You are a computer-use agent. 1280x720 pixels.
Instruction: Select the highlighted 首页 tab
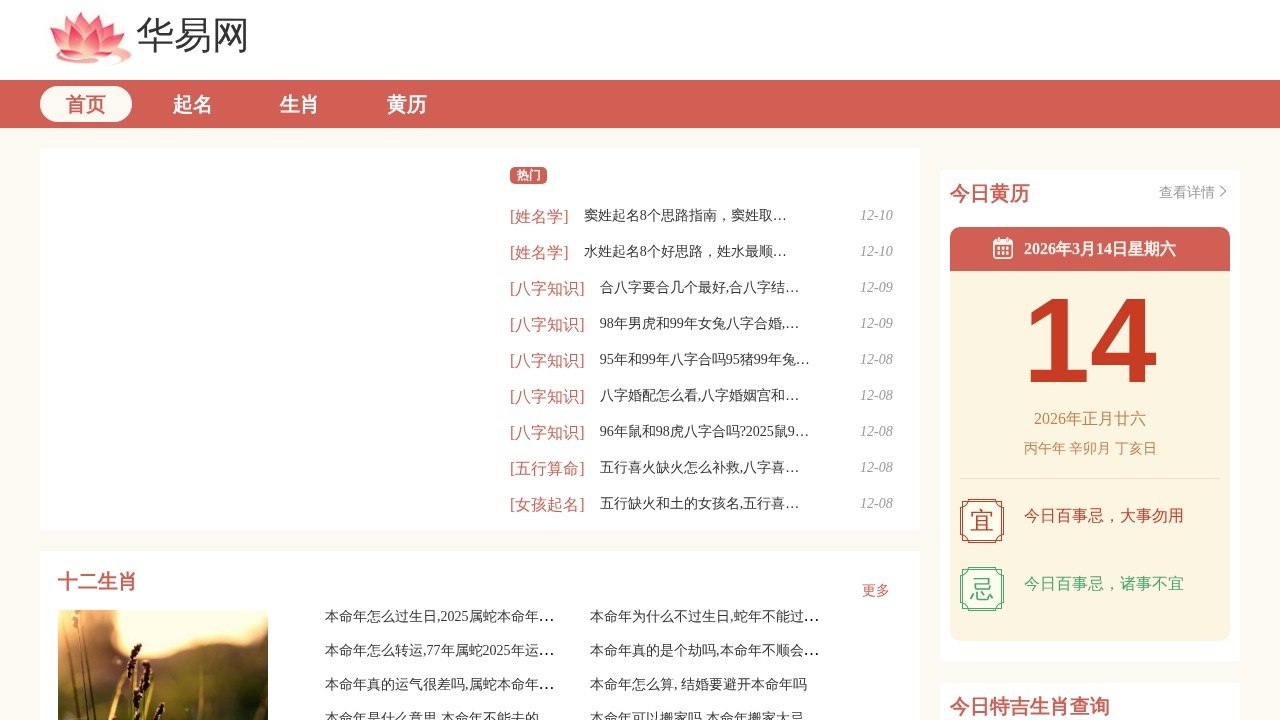(x=85, y=103)
